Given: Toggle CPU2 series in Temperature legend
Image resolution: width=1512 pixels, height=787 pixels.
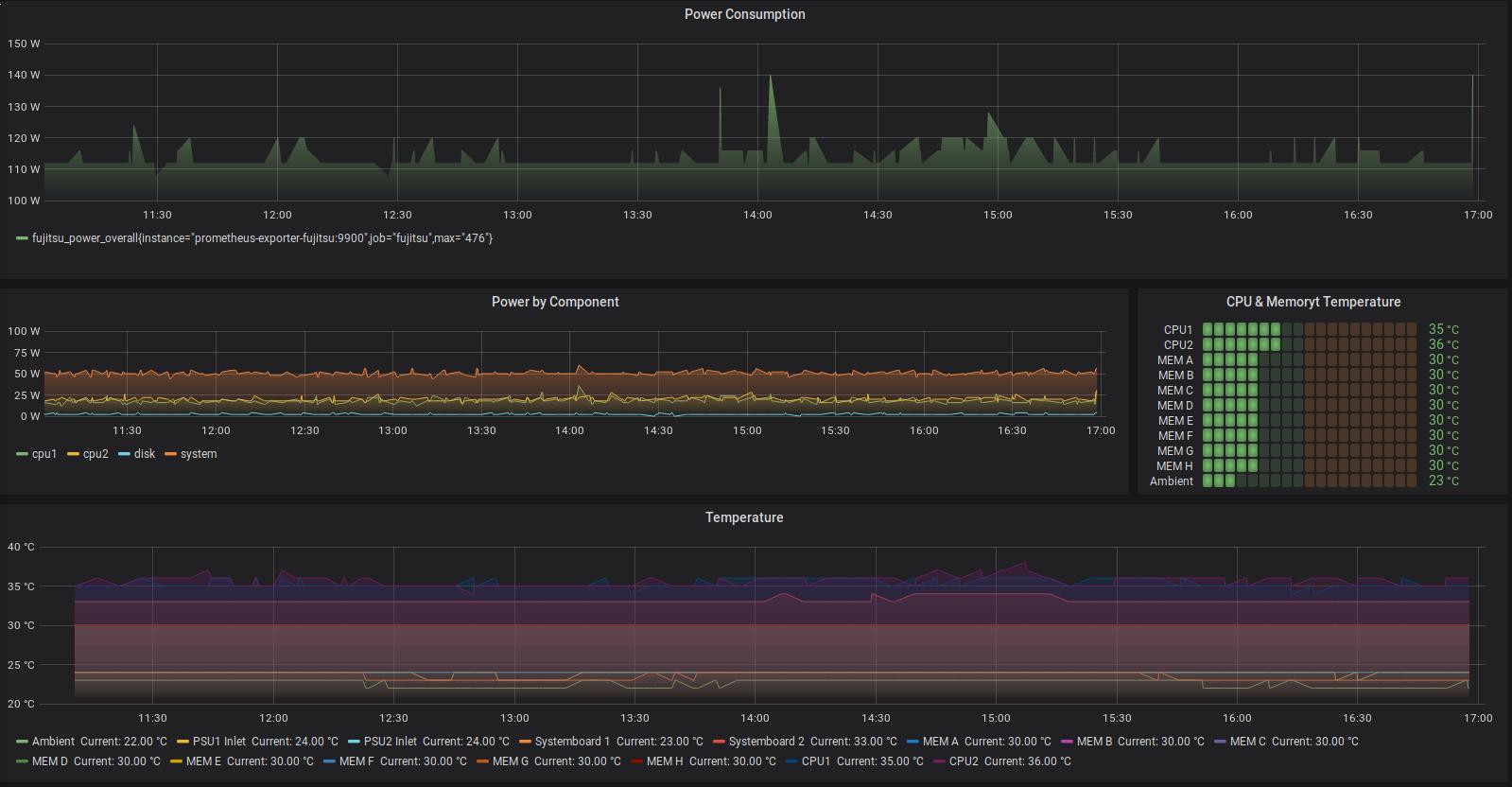Looking at the screenshot, I should coord(964,761).
